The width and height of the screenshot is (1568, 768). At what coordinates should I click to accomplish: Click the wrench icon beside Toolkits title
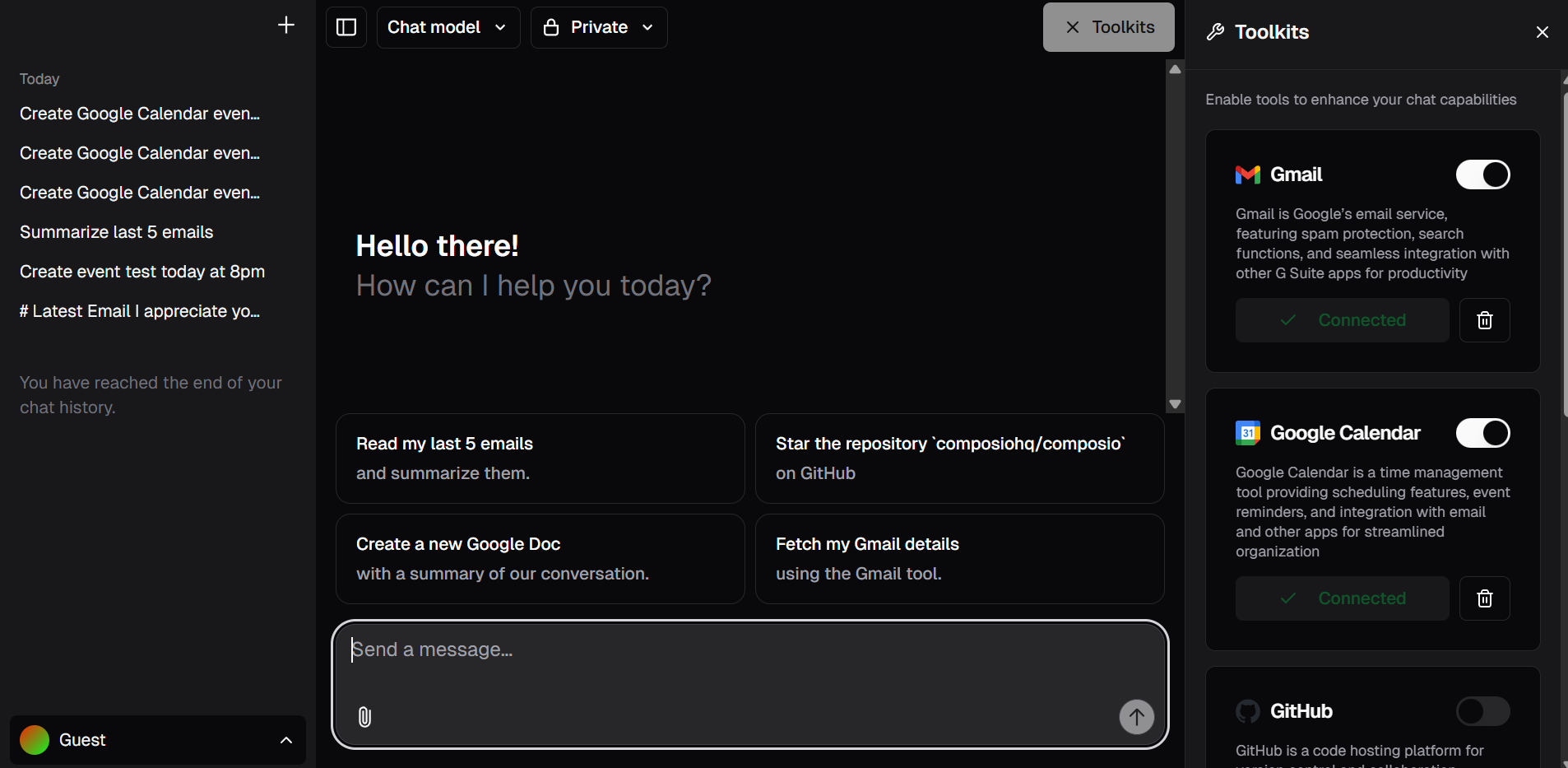(1215, 32)
